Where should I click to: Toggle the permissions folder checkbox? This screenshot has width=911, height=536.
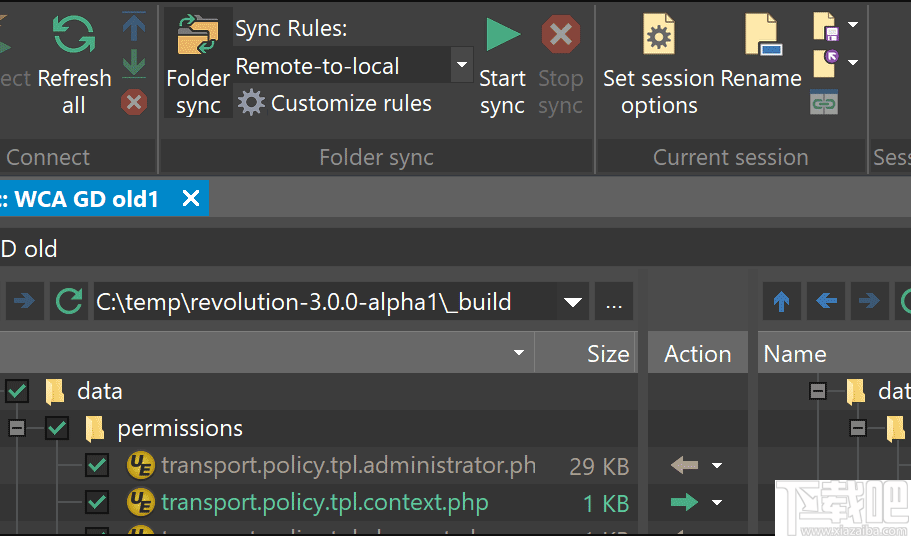point(57,428)
